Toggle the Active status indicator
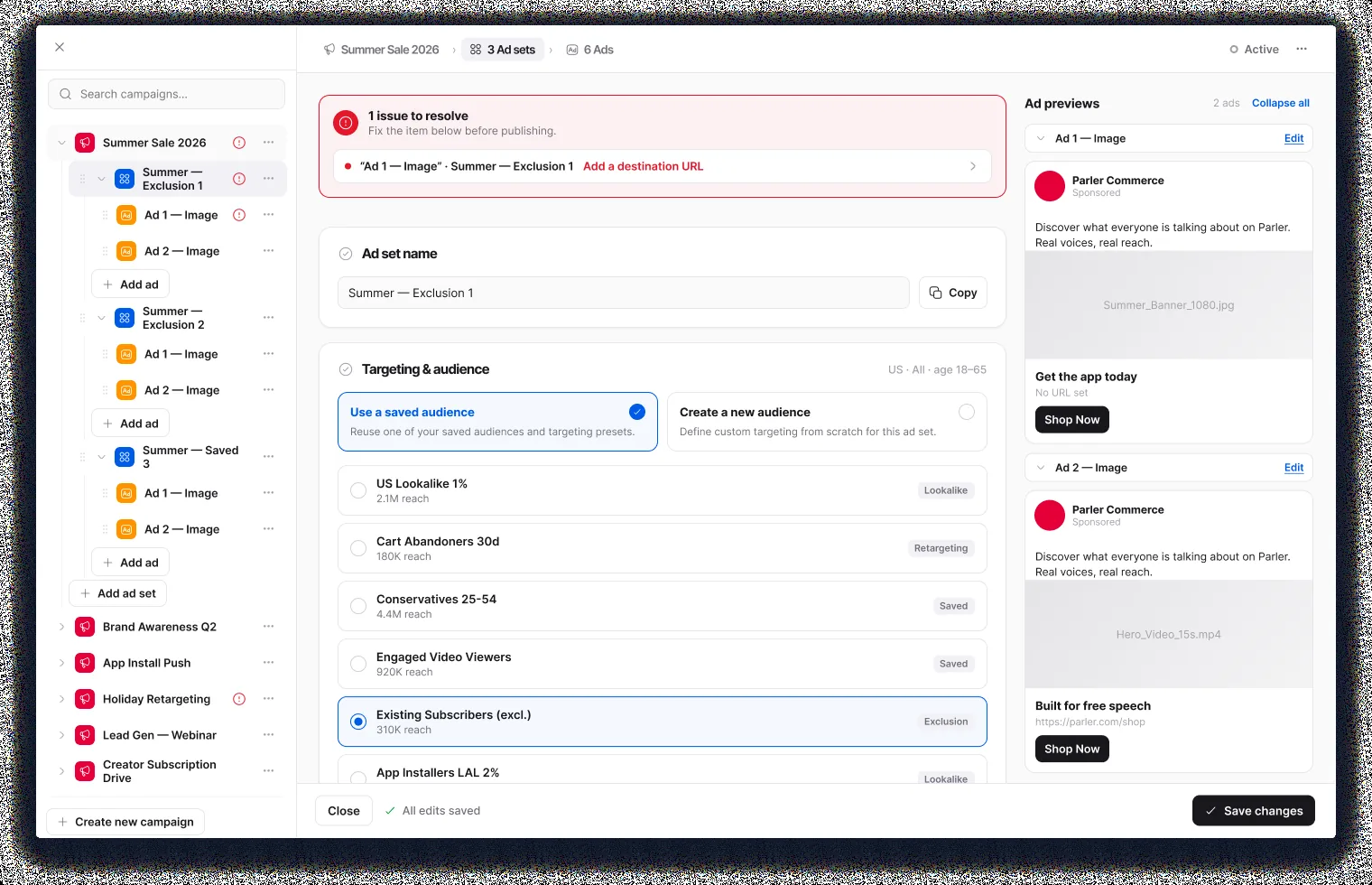 (1255, 50)
